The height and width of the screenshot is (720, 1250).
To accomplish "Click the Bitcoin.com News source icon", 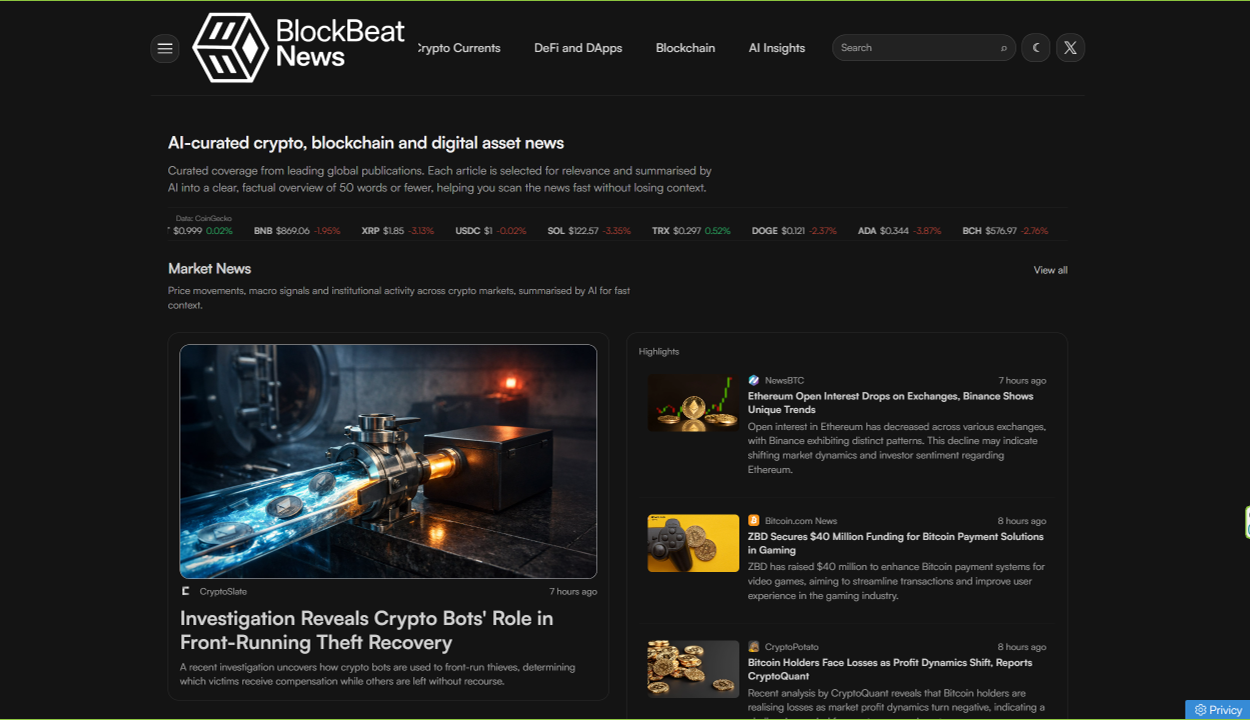I will point(754,521).
